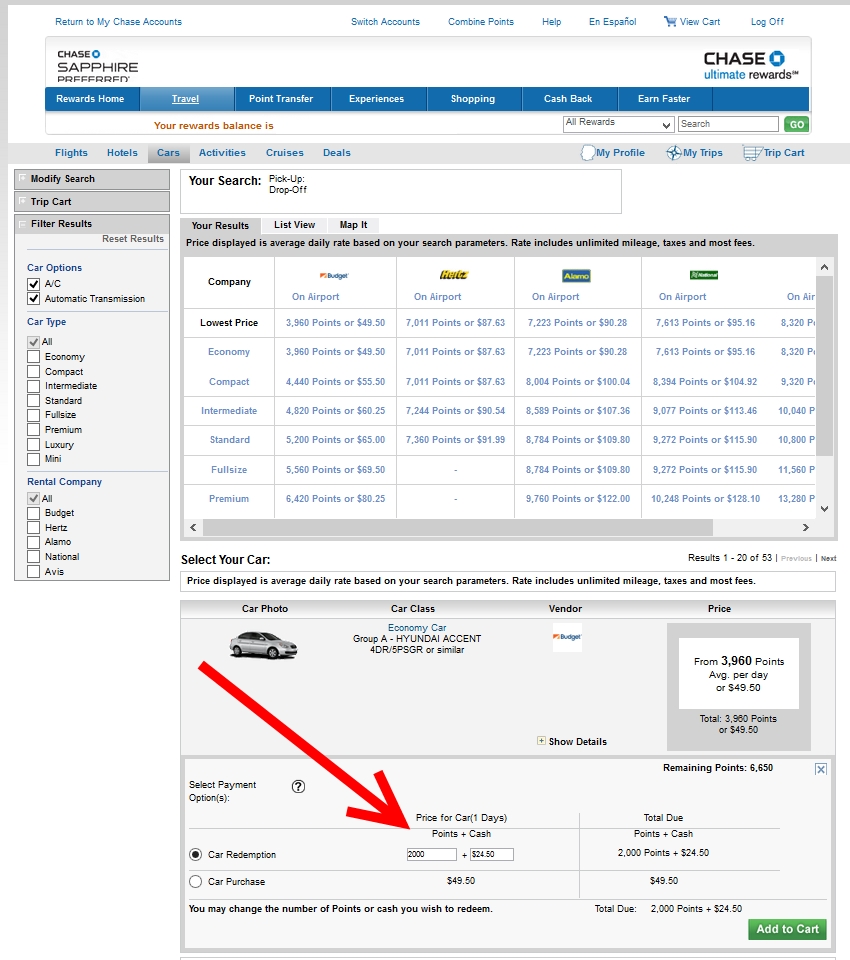850x960 pixels.
Task: Click the Hertz logo in comparison table
Action: tap(454, 275)
